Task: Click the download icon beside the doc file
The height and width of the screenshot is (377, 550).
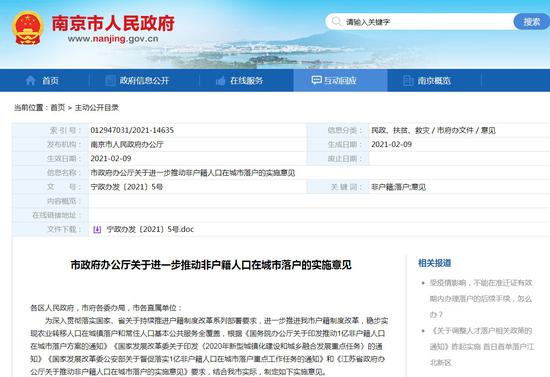Action: [x=97, y=229]
